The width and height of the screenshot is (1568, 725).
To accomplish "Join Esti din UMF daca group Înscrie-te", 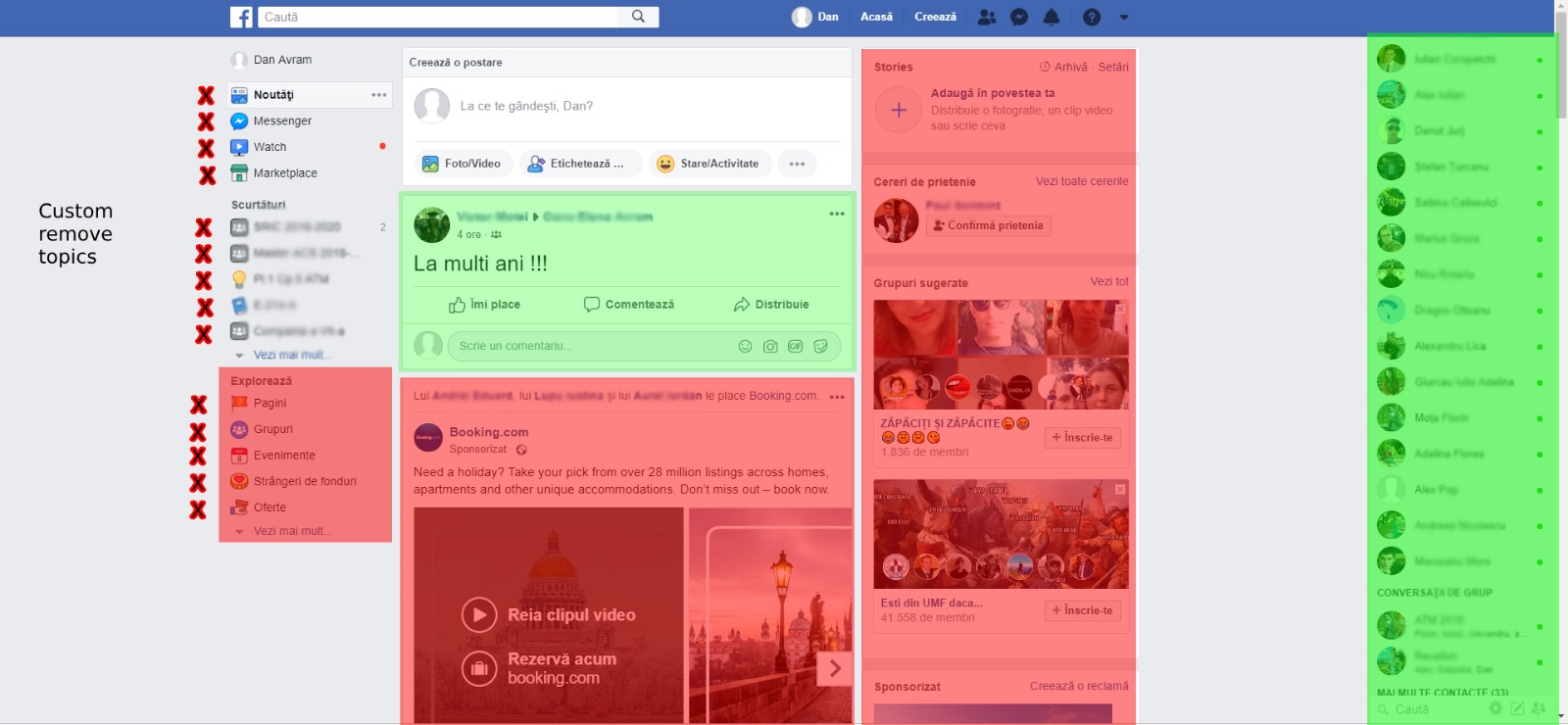I will coord(1082,610).
